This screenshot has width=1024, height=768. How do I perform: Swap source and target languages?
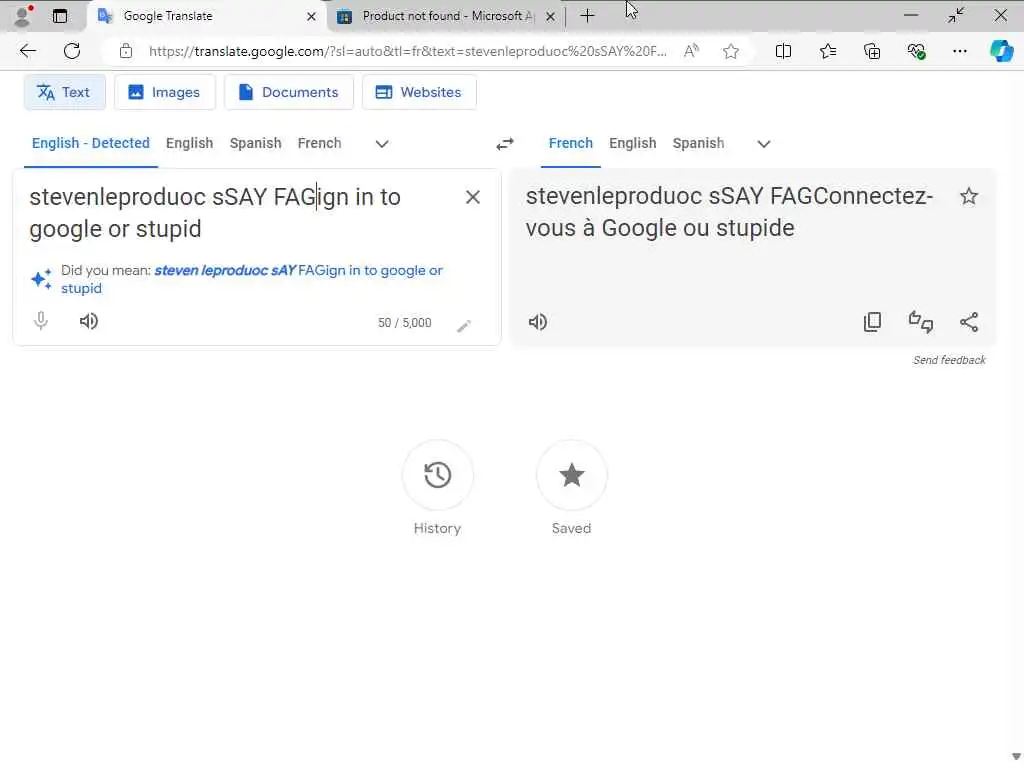(505, 144)
